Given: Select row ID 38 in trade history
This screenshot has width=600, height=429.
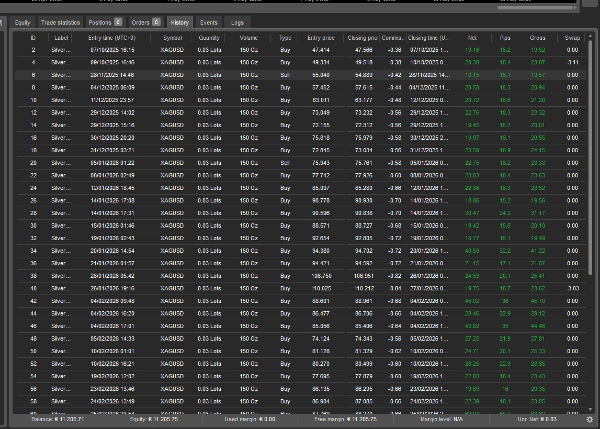Looking at the screenshot, I should click(x=300, y=276).
